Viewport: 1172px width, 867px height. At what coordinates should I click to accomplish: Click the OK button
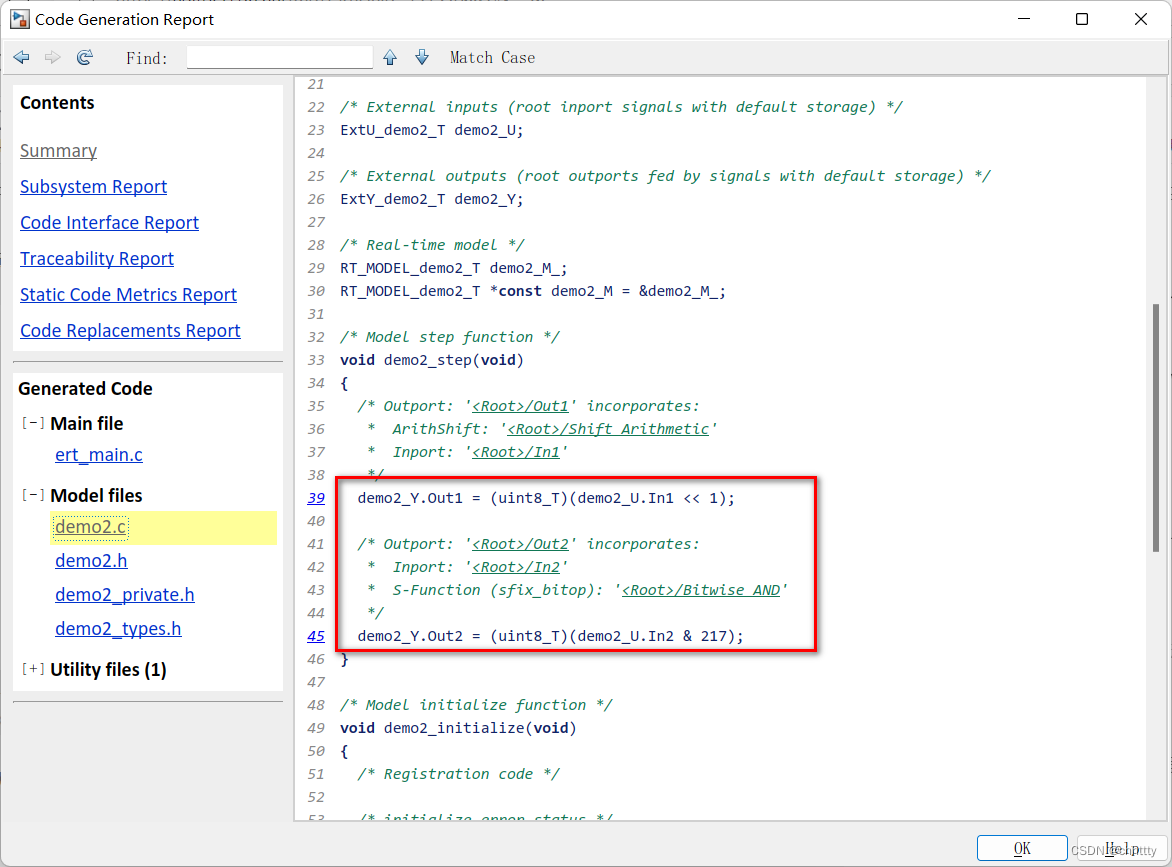1022,848
